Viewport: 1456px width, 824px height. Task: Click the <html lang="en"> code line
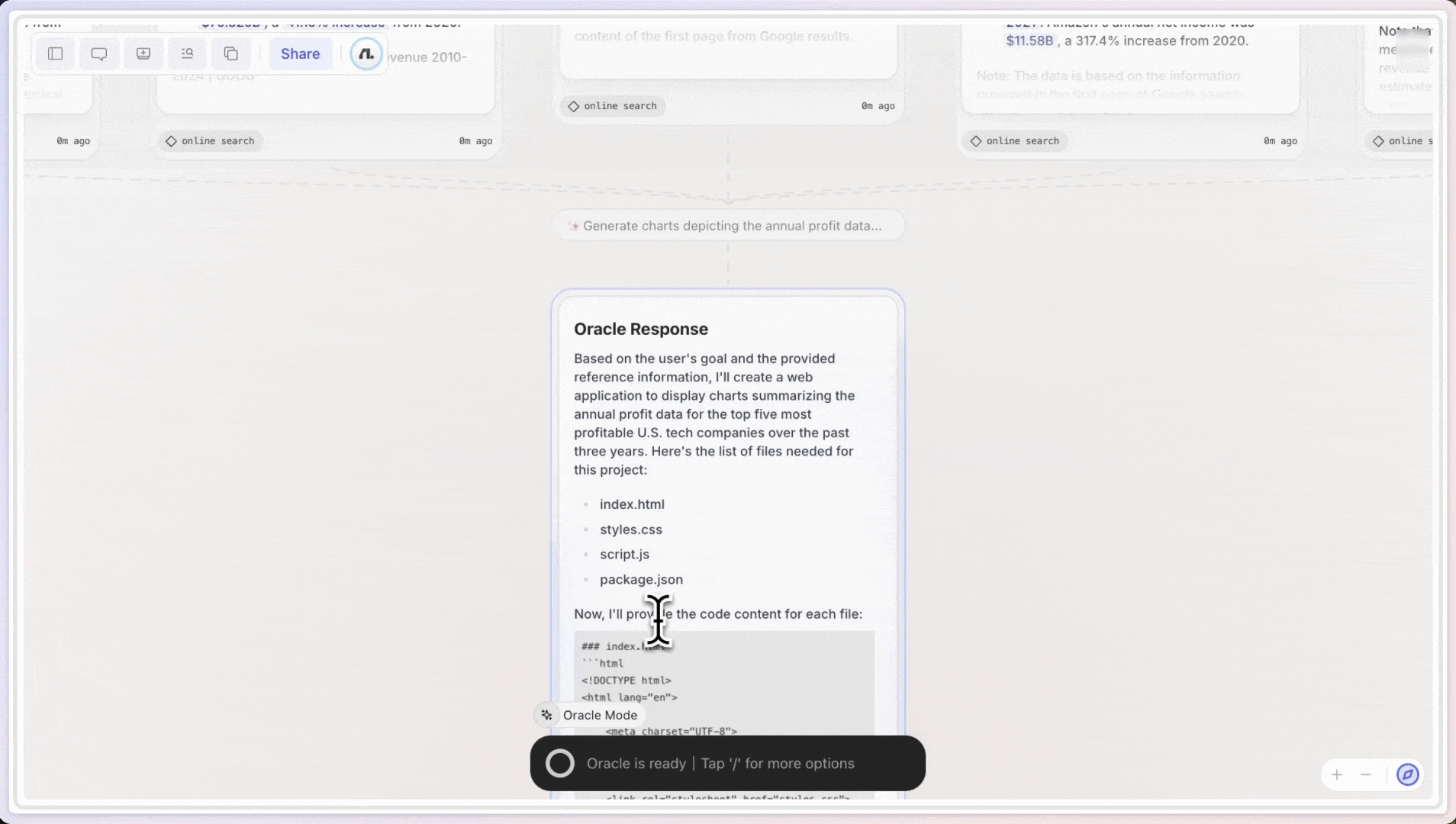630,697
